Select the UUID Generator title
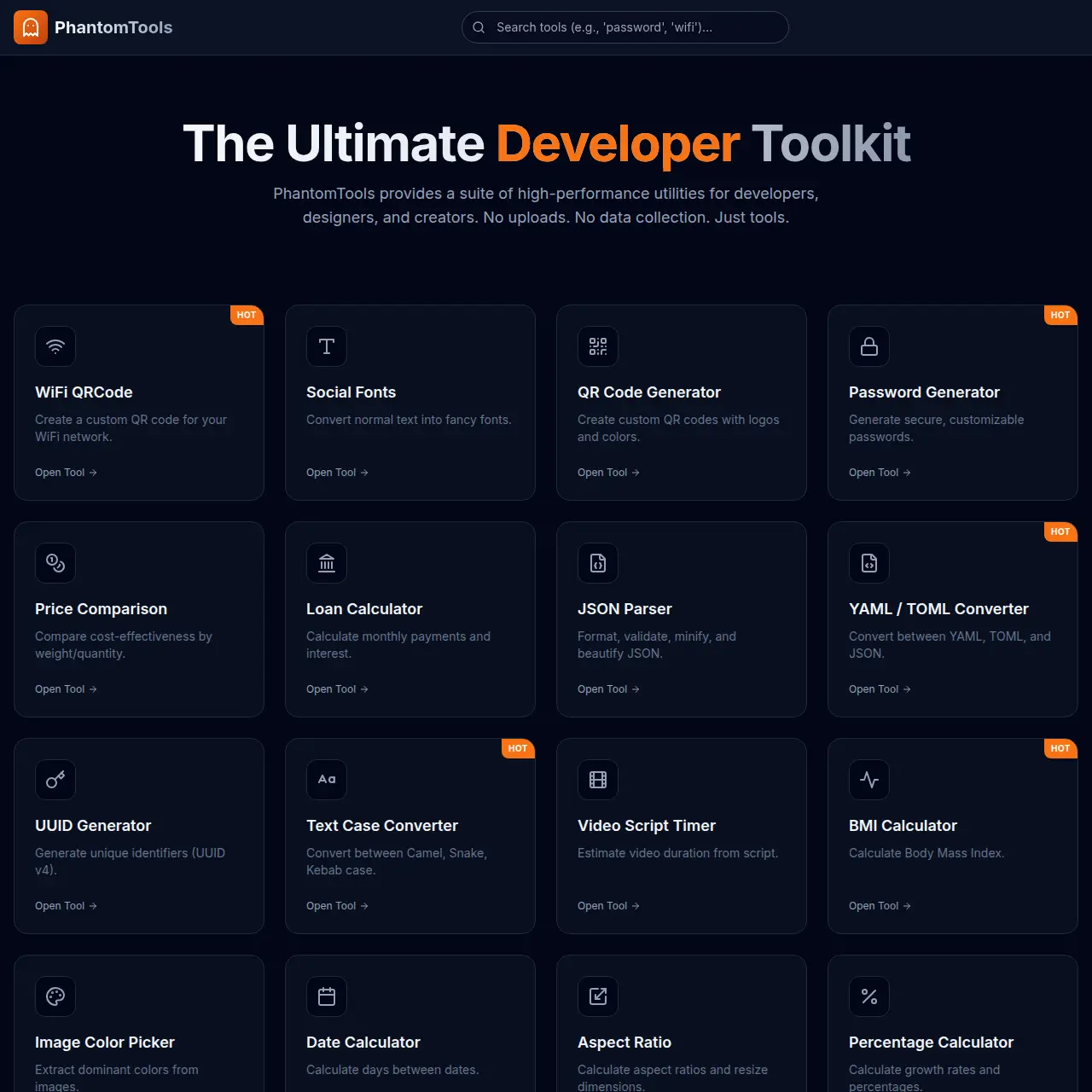Image resolution: width=1092 pixels, height=1092 pixels. [93, 826]
